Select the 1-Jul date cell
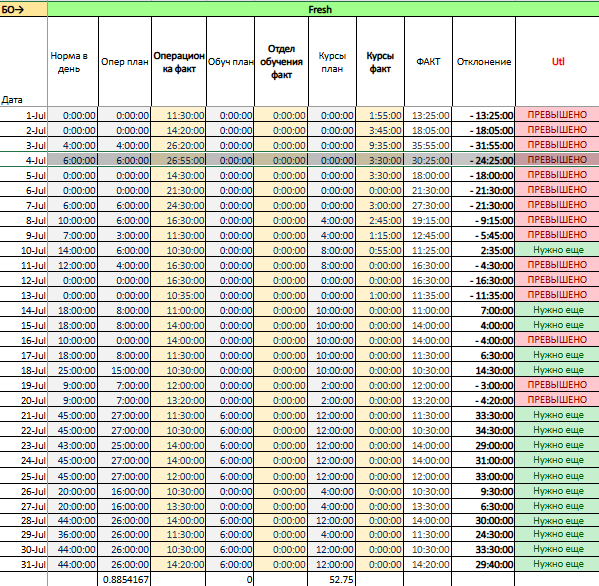This screenshot has height=586, width=599. click(24, 115)
